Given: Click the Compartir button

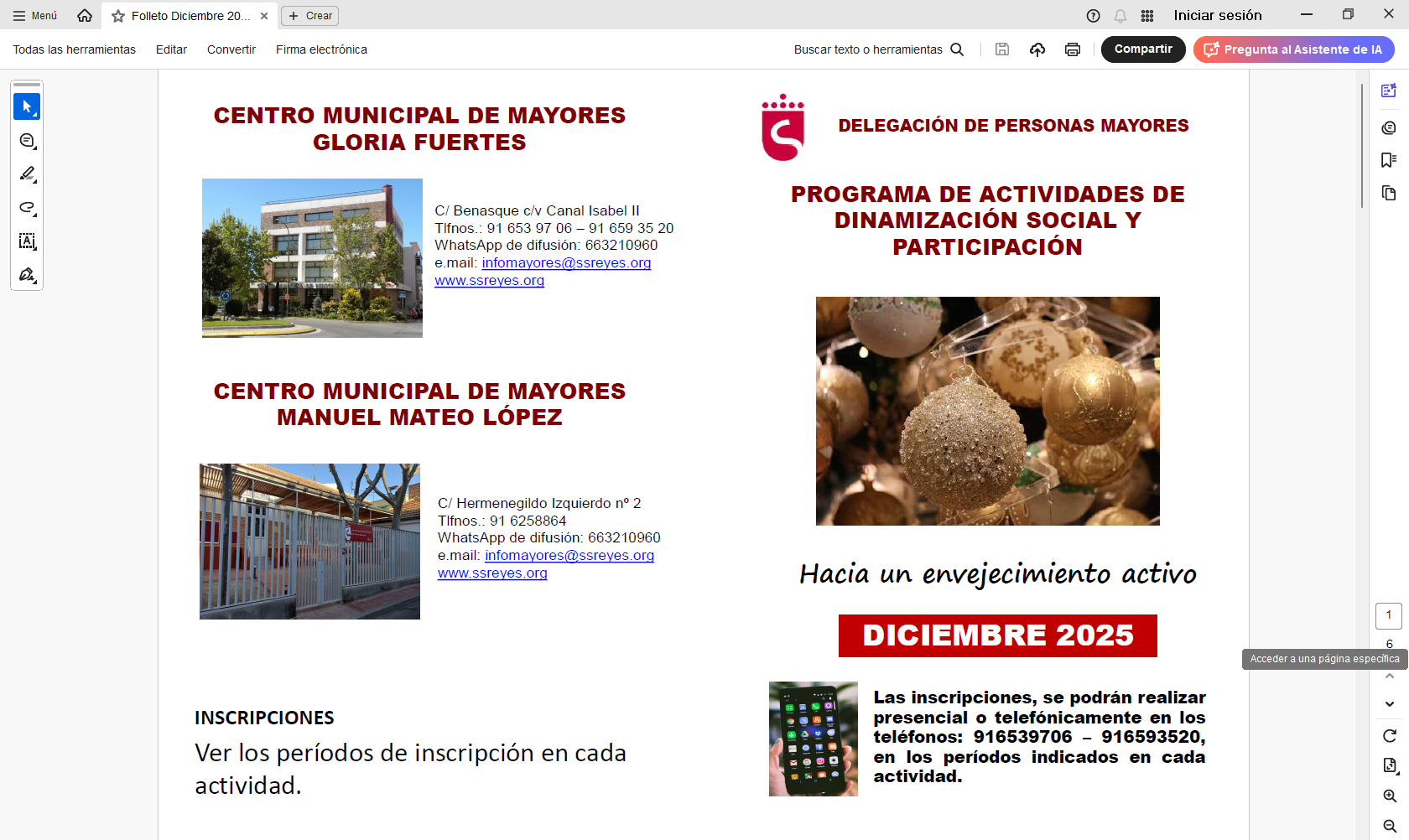Looking at the screenshot, I should click(1142, 49).
